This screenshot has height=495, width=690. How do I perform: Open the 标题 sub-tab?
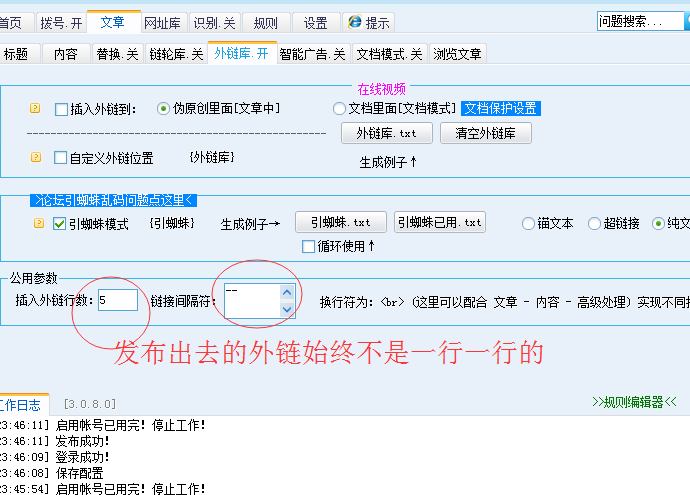point(19,54)
